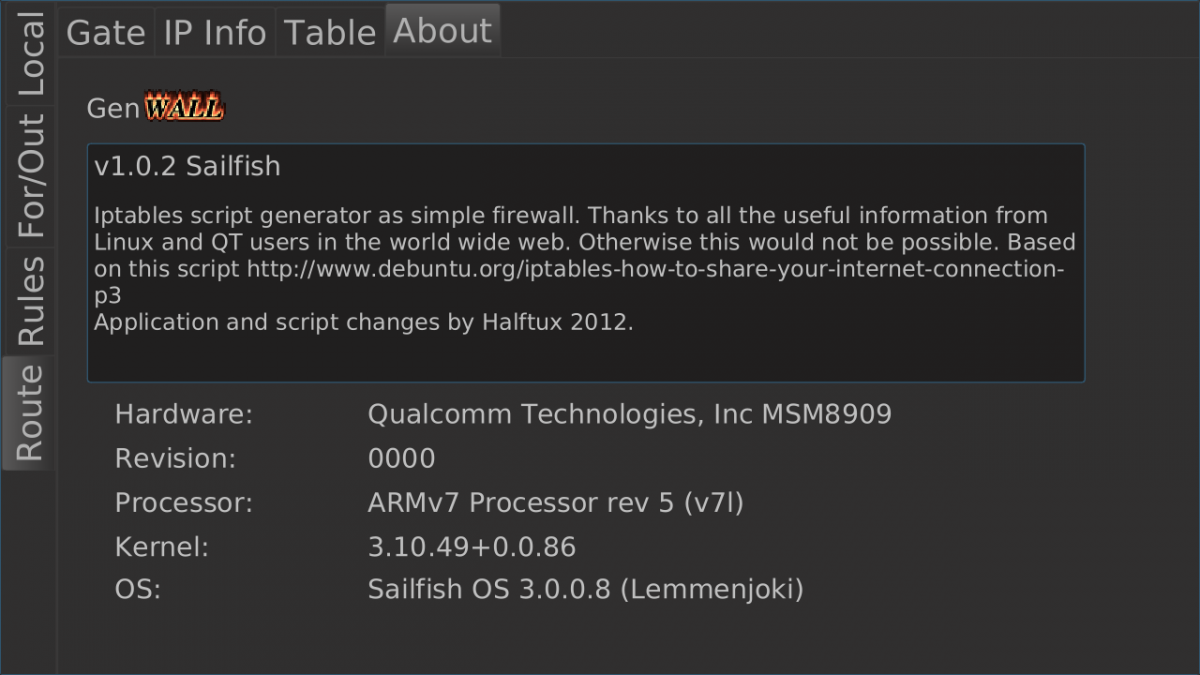
Task: Go to the Route side tab
Action: click(29, 412)
